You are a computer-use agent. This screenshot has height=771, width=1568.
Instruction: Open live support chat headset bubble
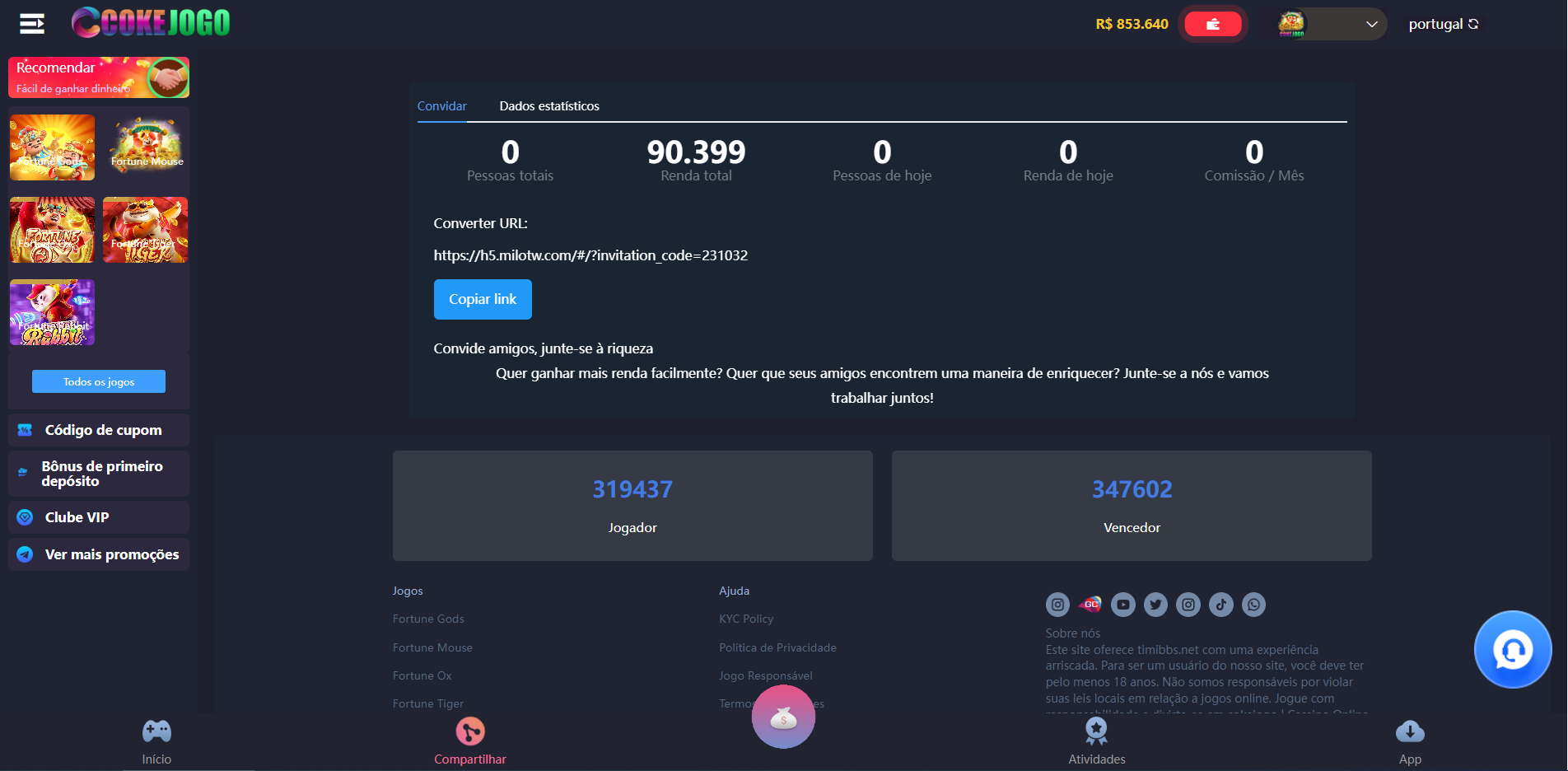(x=1512, y=650)
